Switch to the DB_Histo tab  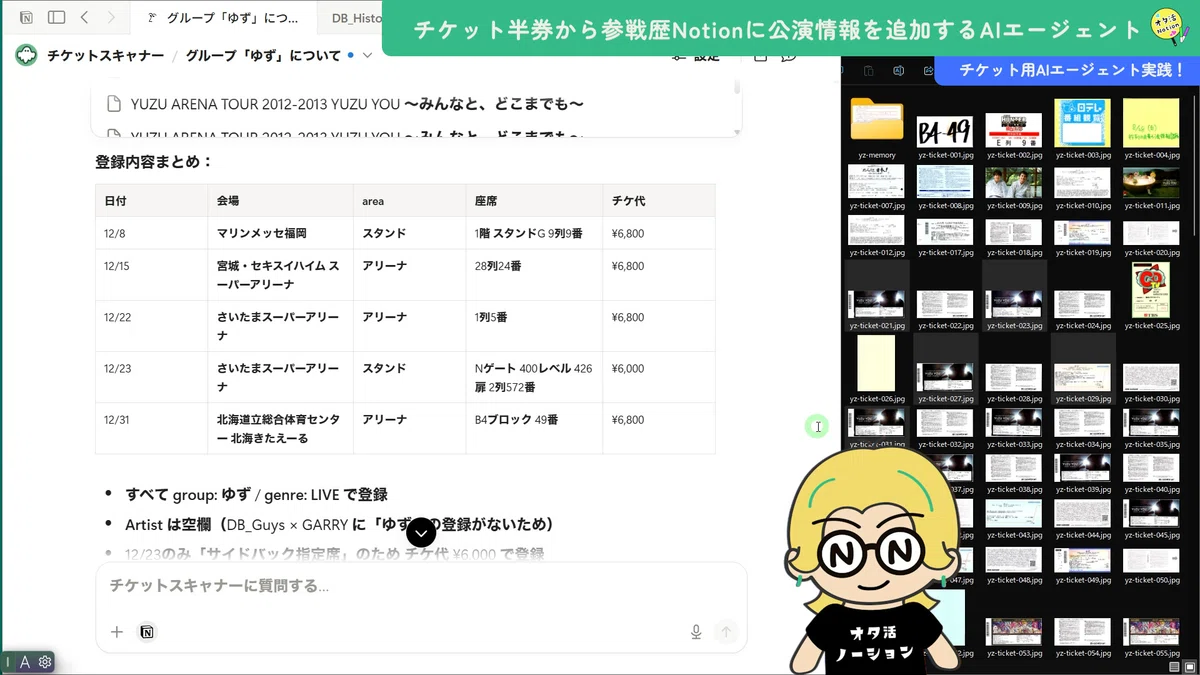tap(348, 18)
